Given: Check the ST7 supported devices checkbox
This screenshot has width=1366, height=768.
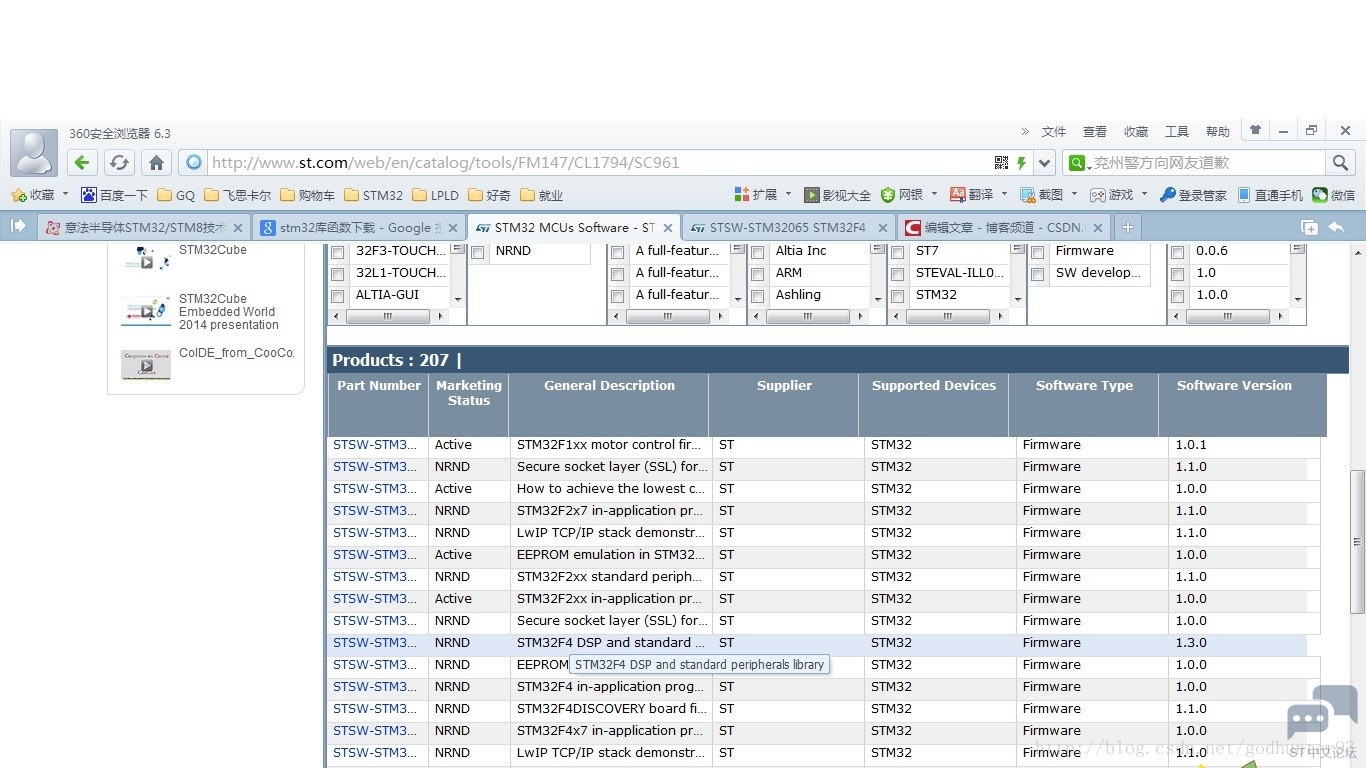Looking at the screenshot, I should (897, 252).
